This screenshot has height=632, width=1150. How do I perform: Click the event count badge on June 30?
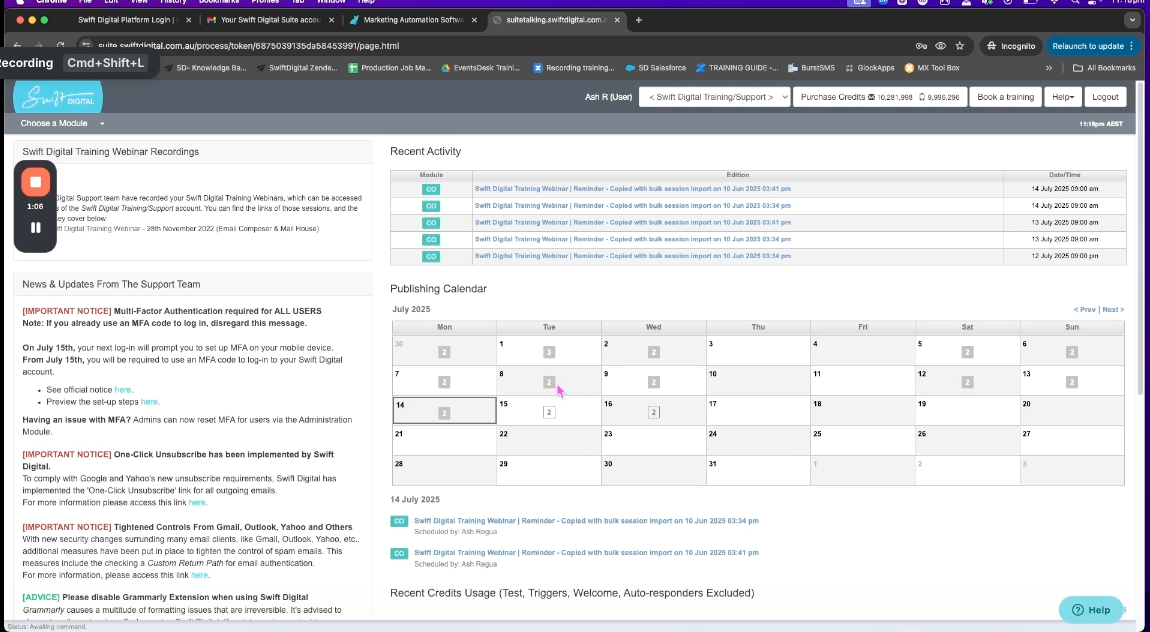444,353
